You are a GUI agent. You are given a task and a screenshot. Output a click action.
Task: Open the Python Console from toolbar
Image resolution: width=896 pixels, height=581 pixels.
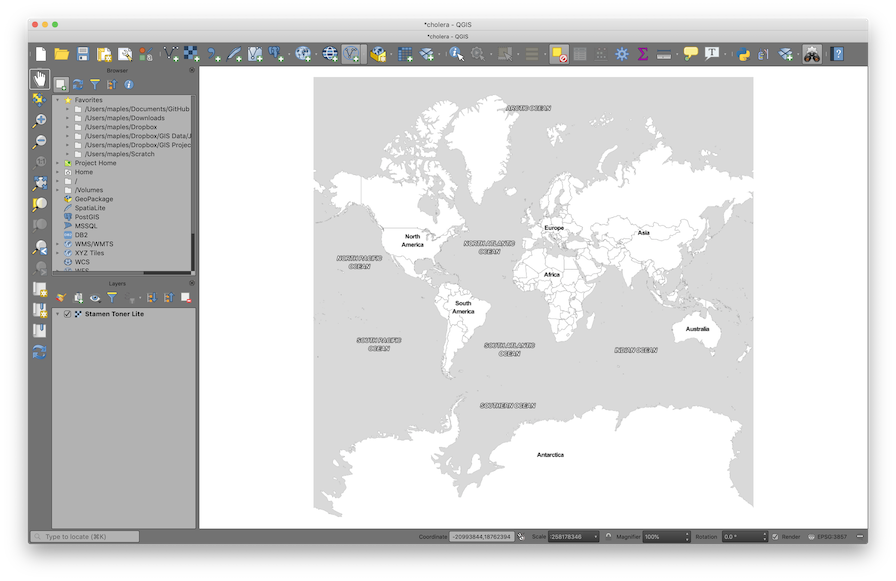pos(743,54)
